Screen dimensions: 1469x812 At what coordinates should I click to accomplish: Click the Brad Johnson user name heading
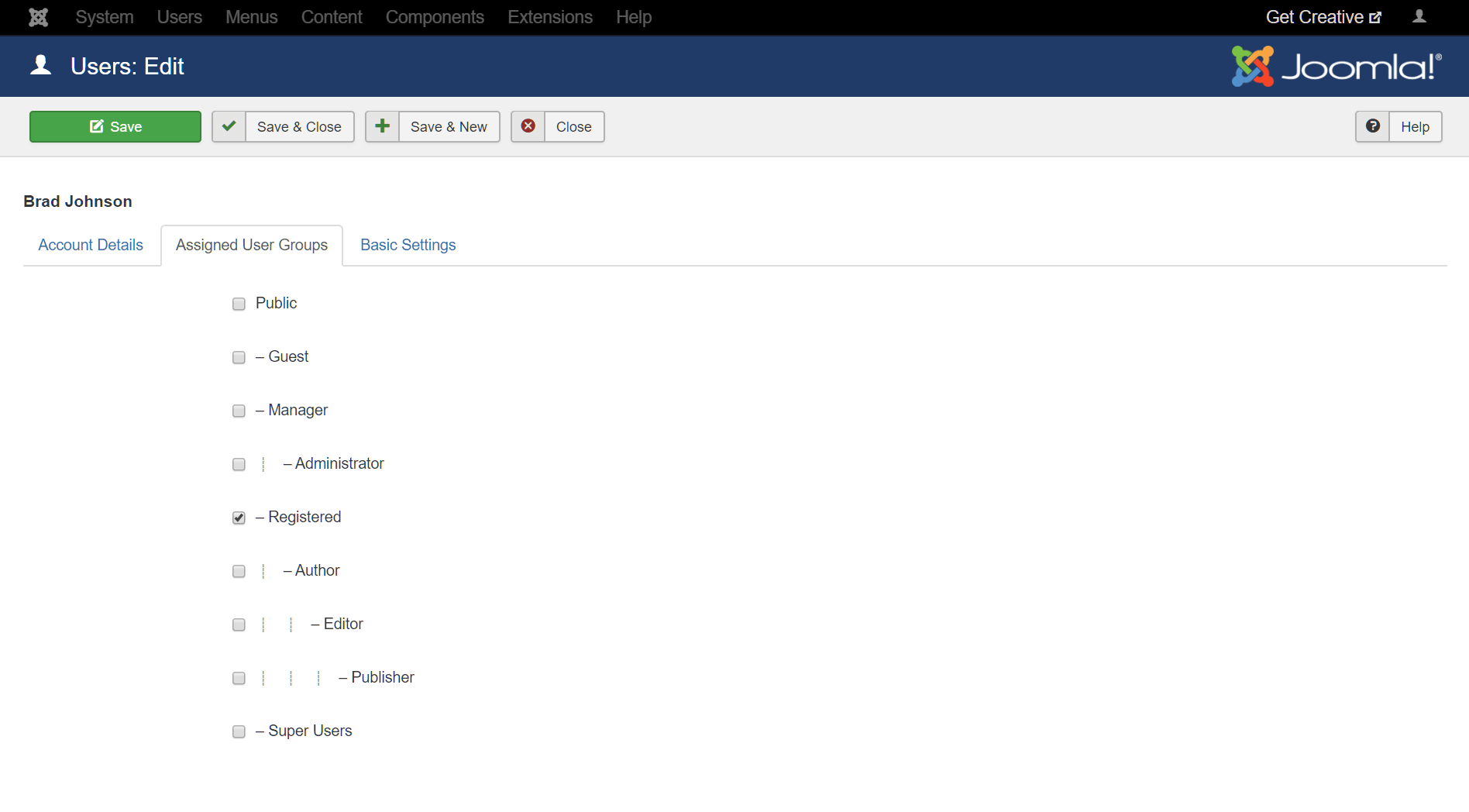77,201
